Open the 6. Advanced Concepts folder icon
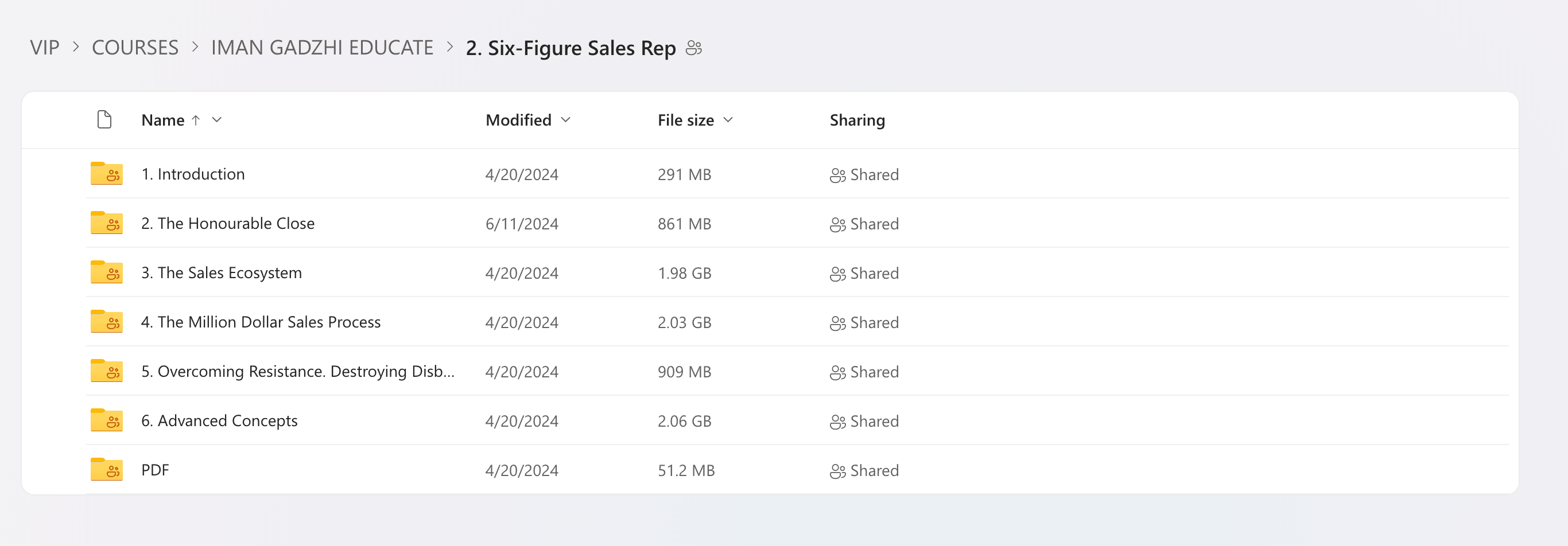1568x546 pixels. click(107, 419)
